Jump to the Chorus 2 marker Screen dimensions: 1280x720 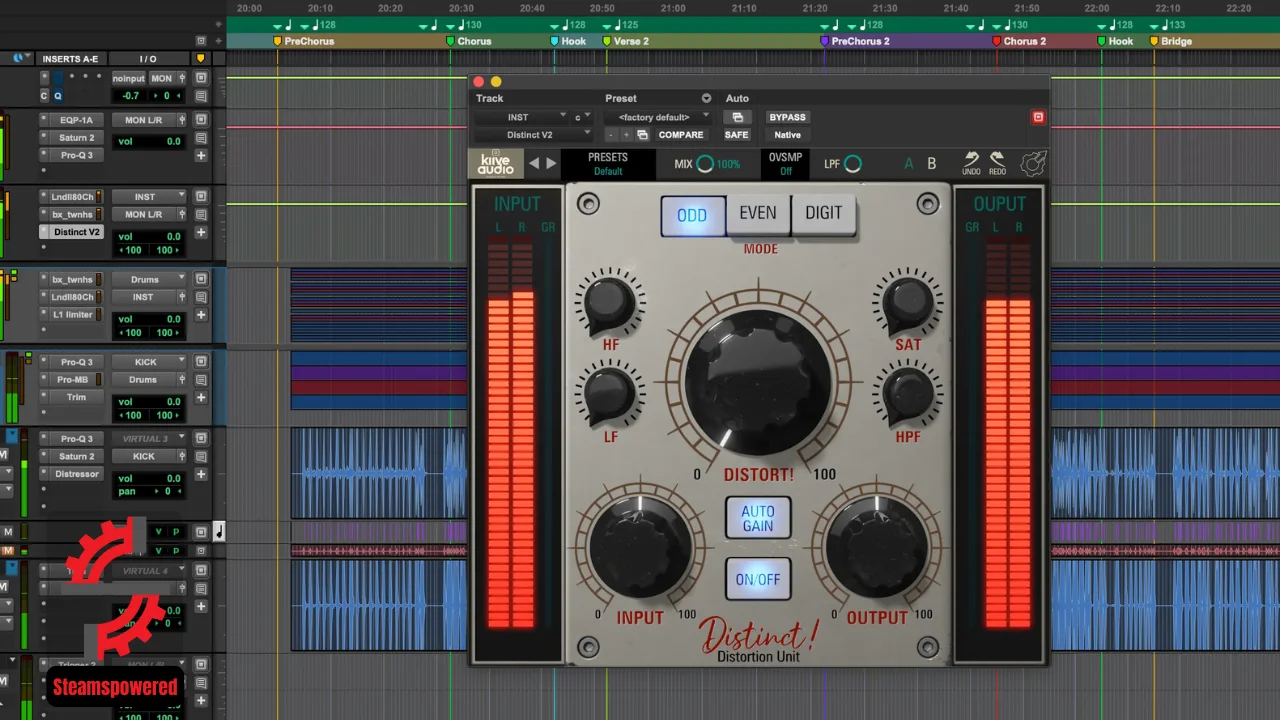click(1019, 41)
